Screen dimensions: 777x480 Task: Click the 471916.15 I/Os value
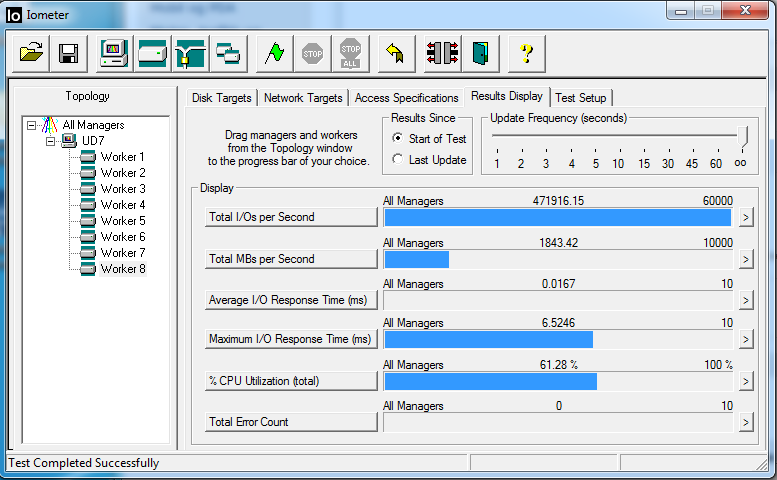[x=558, y=201]
